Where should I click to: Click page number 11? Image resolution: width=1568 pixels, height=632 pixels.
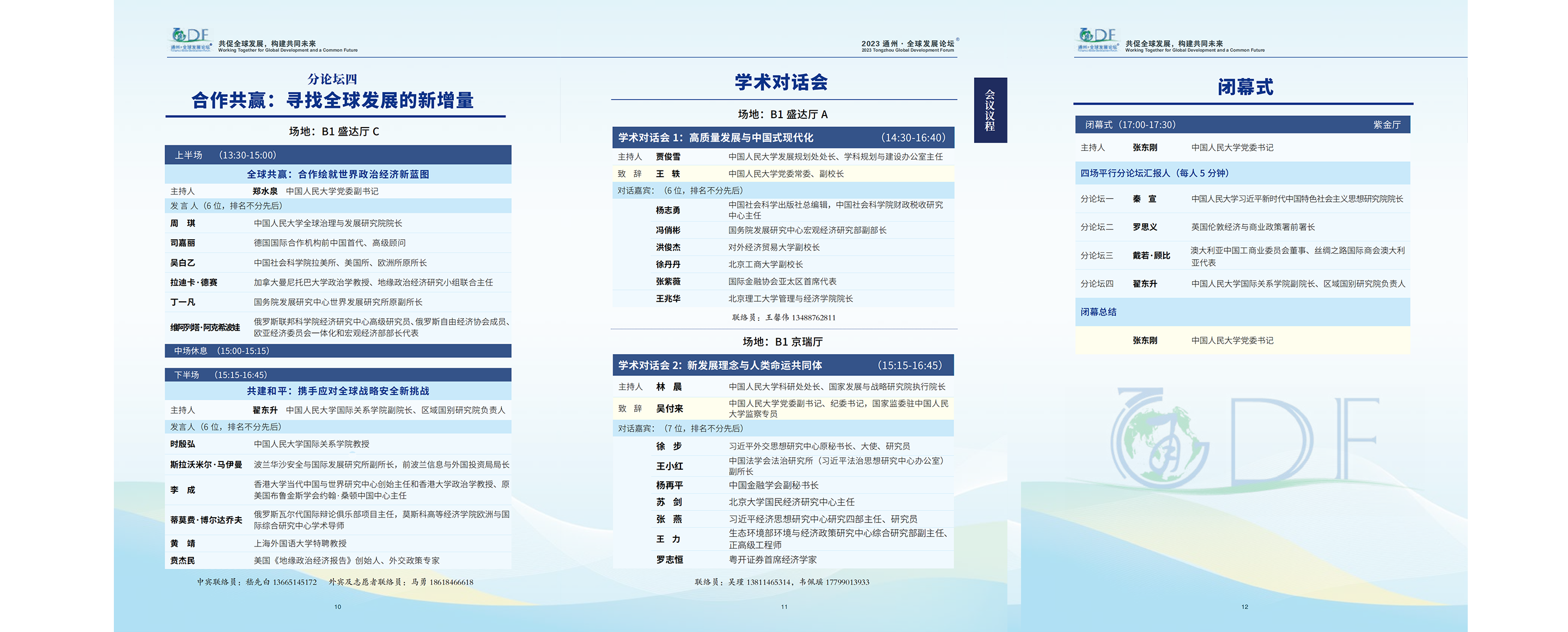coord(784,607)
